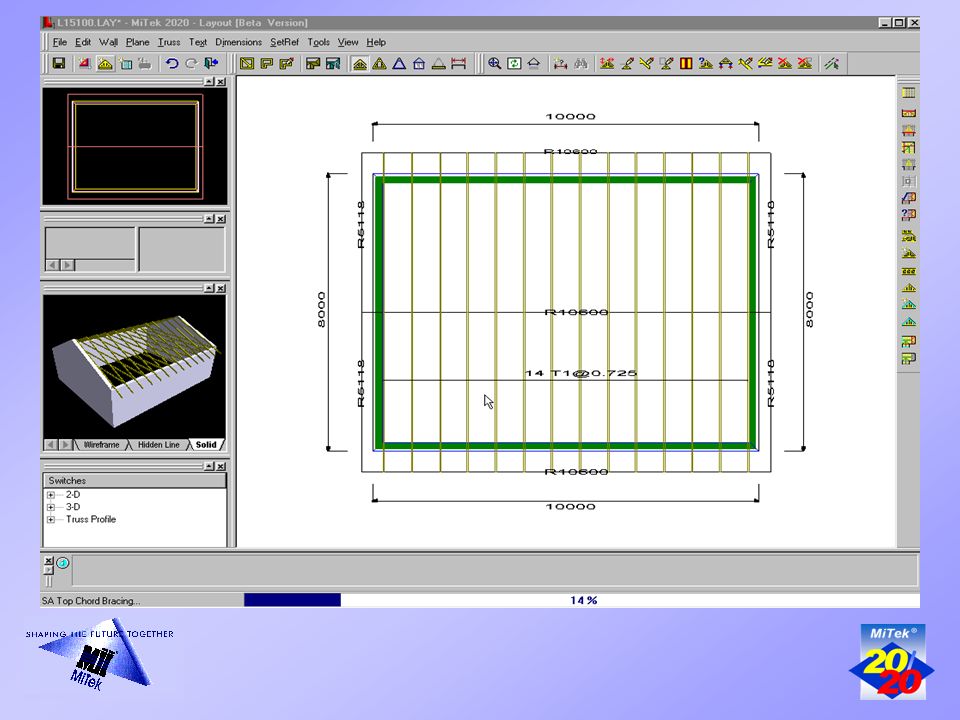960x720 pixels.
Task: Click the round icon in message panel
Action: [x=62, y=563]
